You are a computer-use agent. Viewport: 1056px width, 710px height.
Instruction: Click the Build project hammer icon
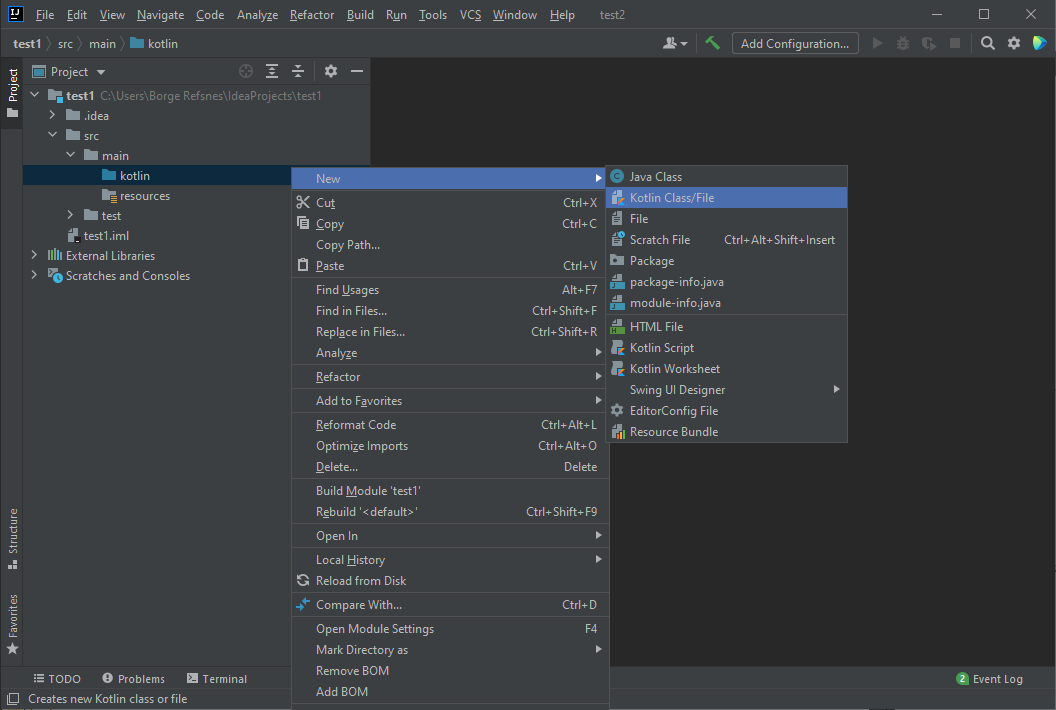[712, 43]
